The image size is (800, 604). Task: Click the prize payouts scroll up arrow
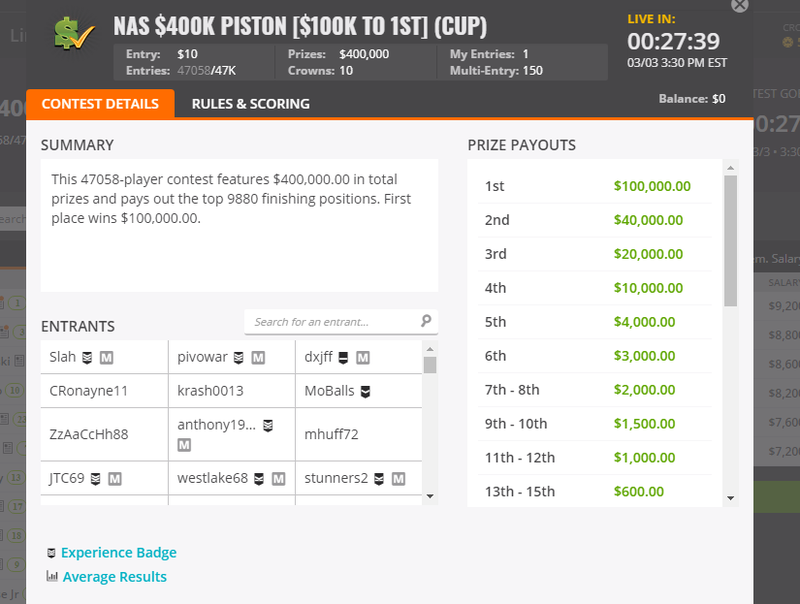pos(731,168)
